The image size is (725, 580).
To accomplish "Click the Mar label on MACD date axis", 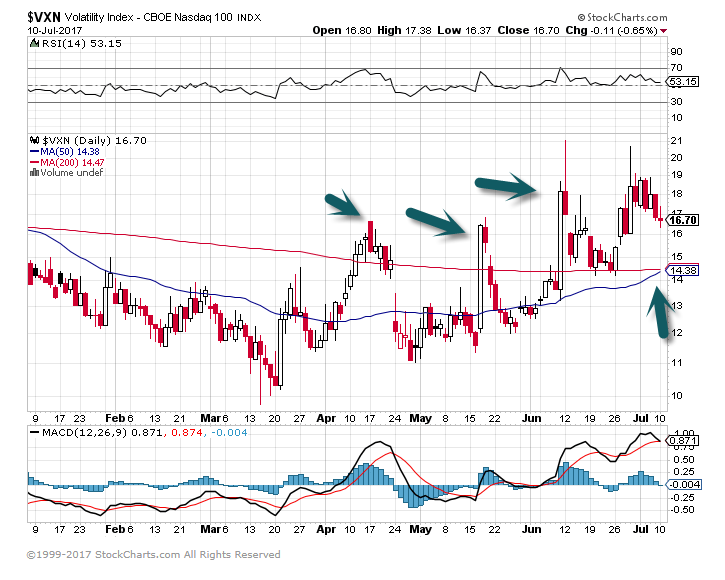I will tap(211, 529).
